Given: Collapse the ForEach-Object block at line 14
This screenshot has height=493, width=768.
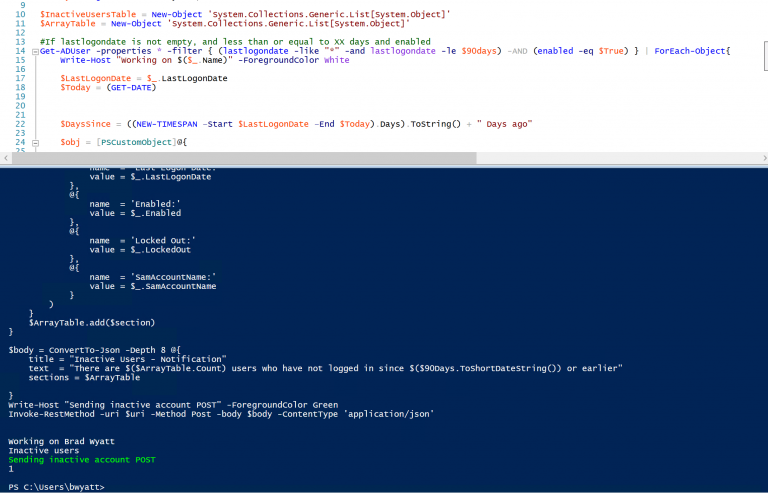Looking at the screenshot, I should (x=35, y=51).
